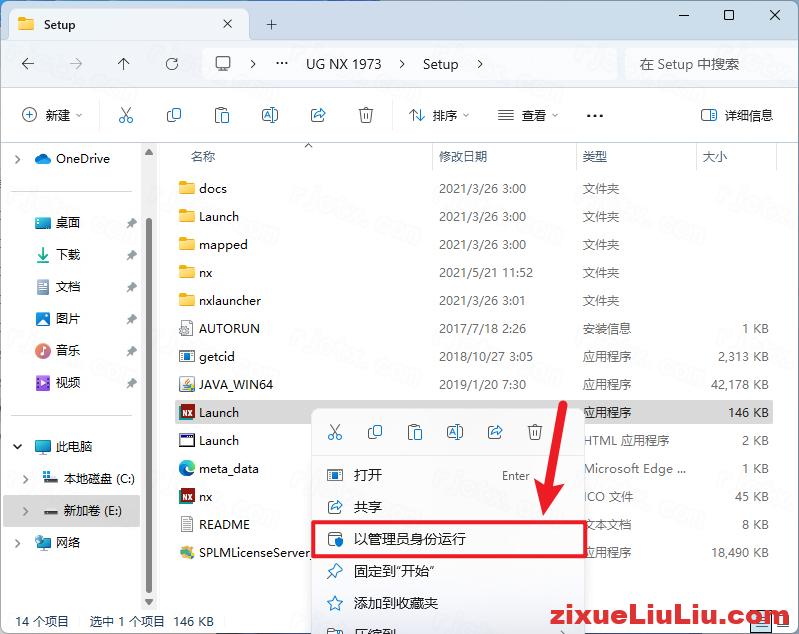
Task: Open 图片 in the sidebar
Action: pos(68,319)
